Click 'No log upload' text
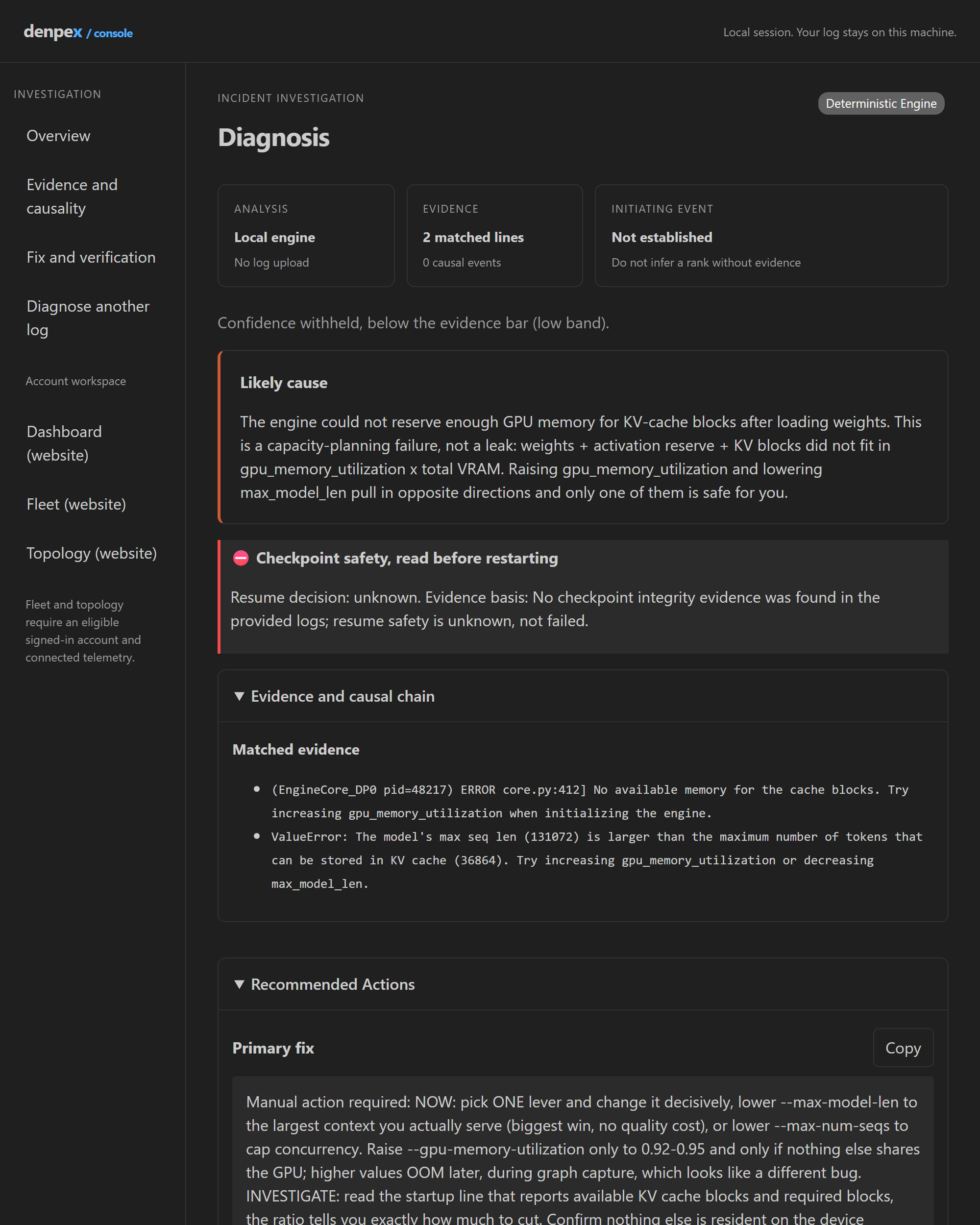Screen dimensions: 980x1225 pyautogui.click(x=271, y=263)
